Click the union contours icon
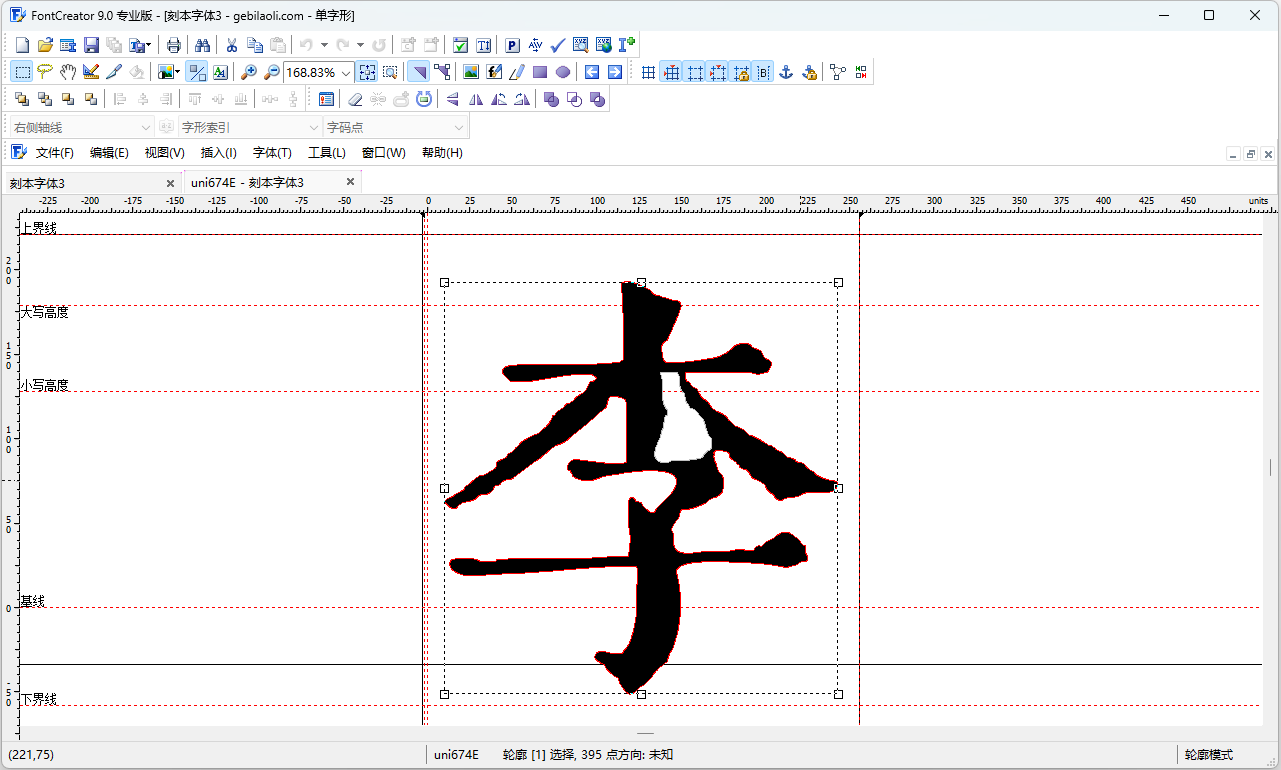Image resolution: width=1281 pixels, height=770 pixels. 551,99
